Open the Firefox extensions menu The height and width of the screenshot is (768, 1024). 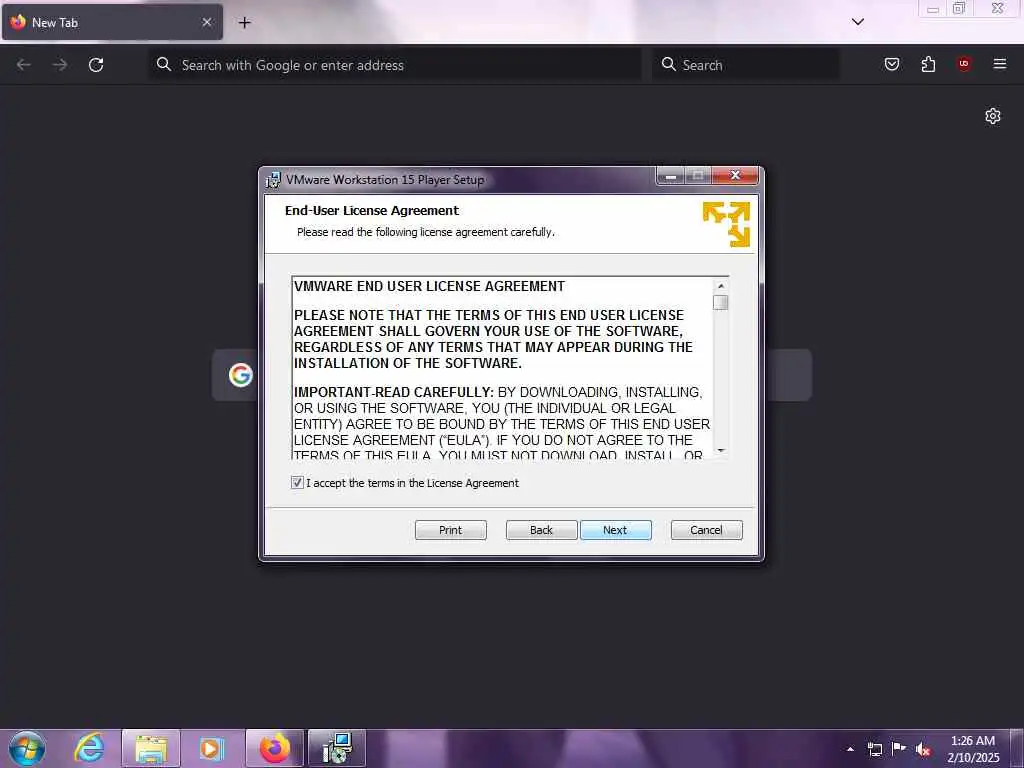pyautogui.click(x=928, y=64)
